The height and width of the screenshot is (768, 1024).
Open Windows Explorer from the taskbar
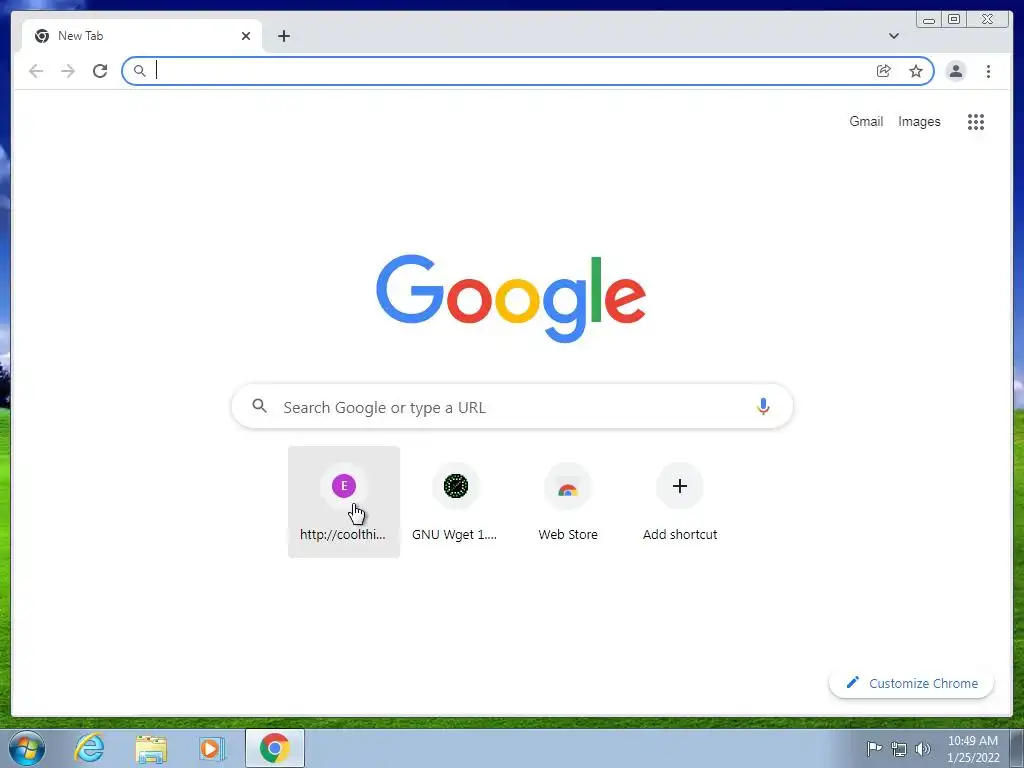point(151,748)
